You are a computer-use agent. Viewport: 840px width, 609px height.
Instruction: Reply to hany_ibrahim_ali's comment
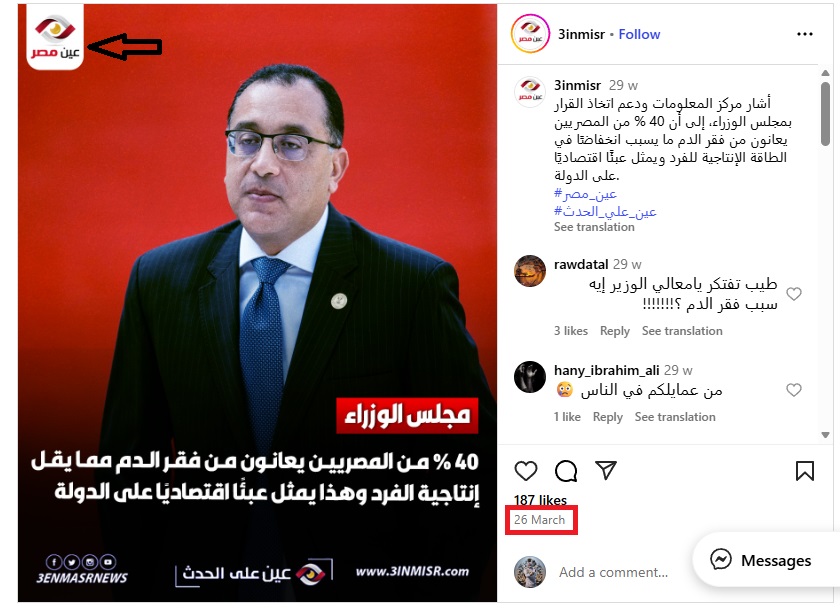(x=608, y=417)
